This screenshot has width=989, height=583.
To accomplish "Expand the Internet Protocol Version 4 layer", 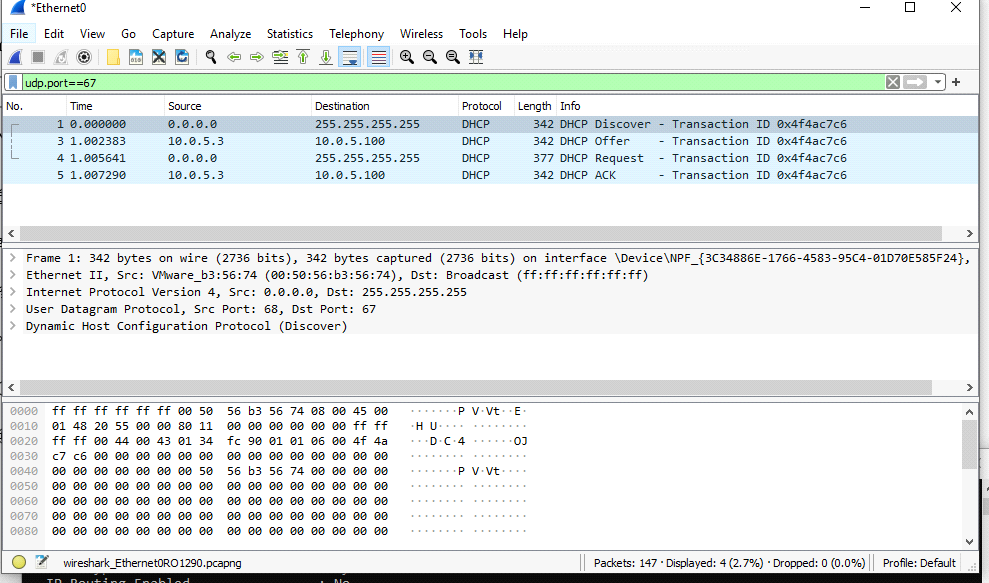I will pos(12,292).
